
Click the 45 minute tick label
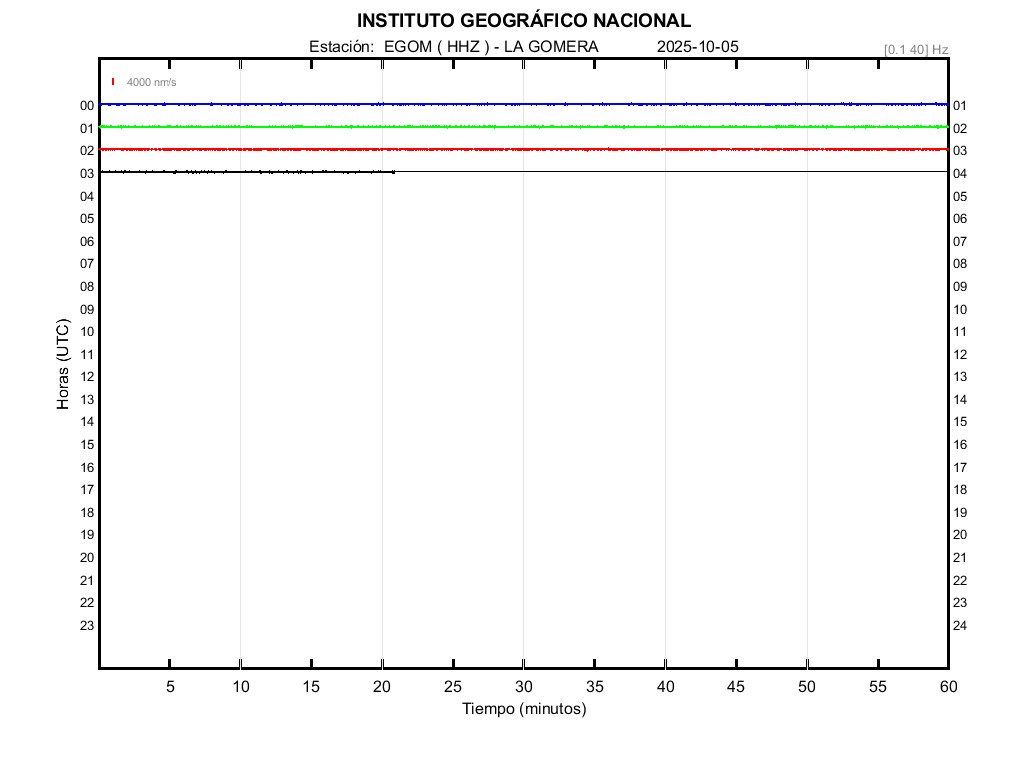coord(736,686)
